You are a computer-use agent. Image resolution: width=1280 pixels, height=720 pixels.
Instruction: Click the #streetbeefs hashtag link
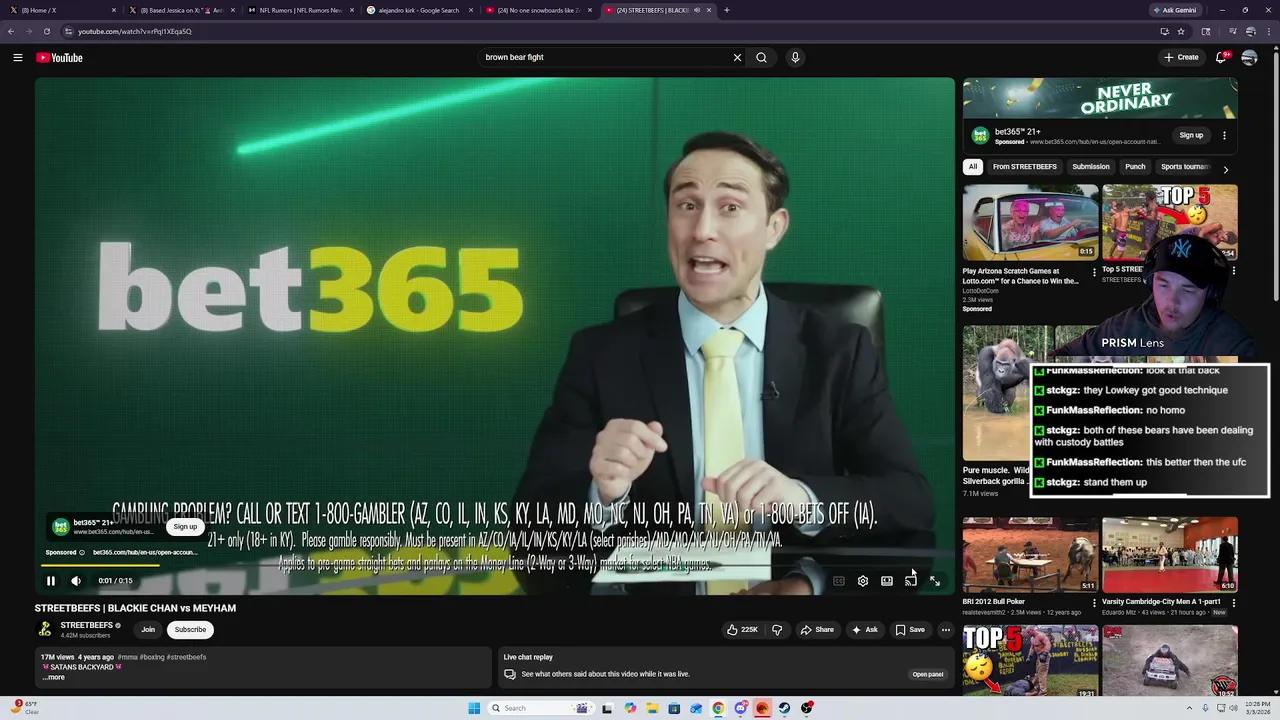pos(186,657)
